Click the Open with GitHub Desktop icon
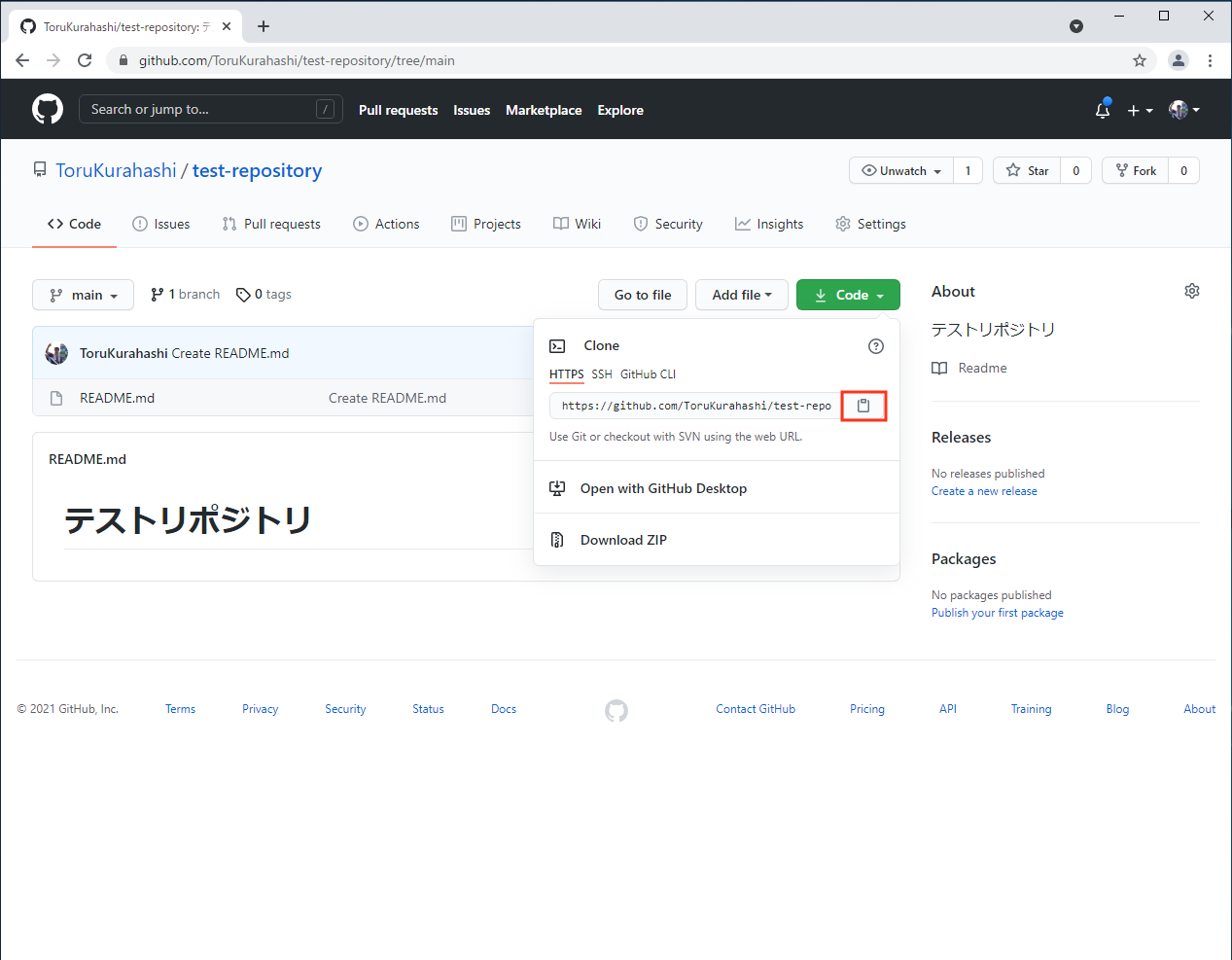 (557, 488)
